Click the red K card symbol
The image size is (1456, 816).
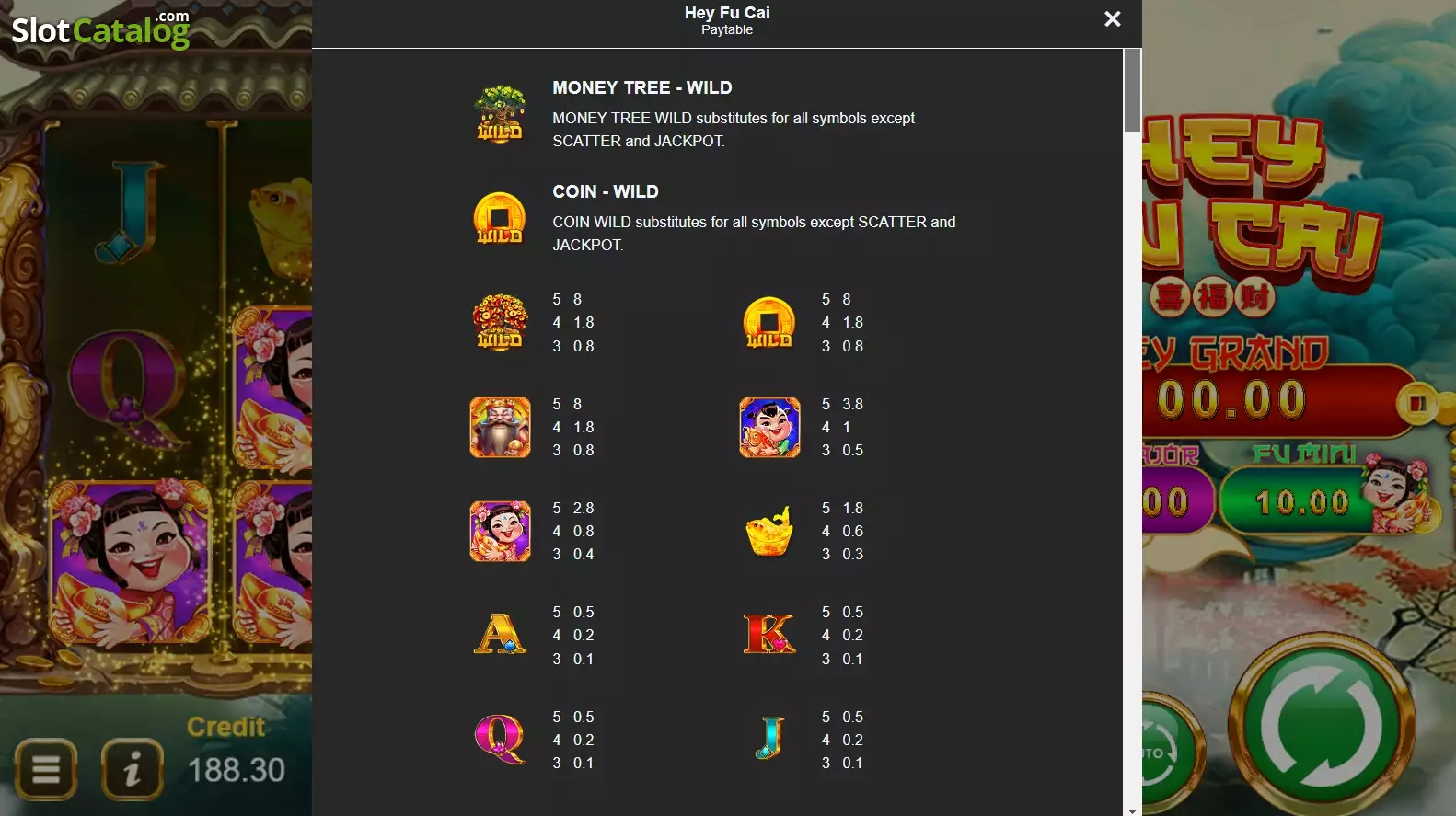[x=769, y=635]
